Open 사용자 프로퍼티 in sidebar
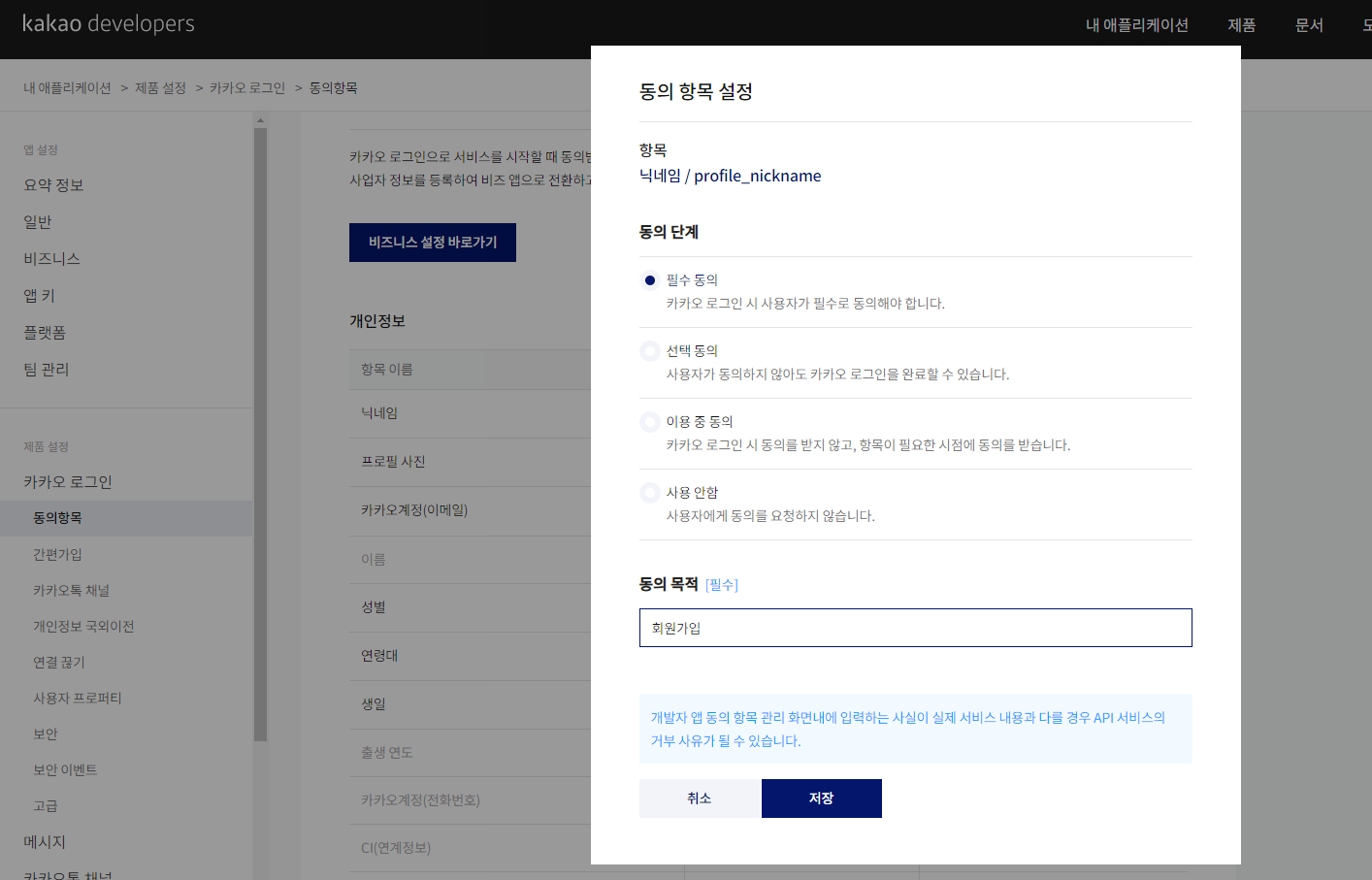1372x880 pixels. point(78,699)
